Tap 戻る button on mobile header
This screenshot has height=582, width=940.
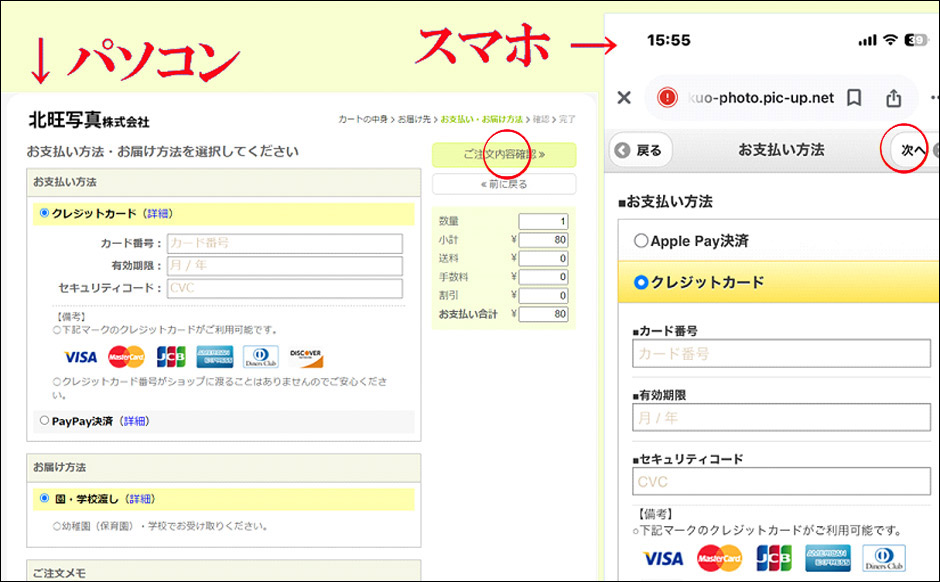tap(639, 150)
